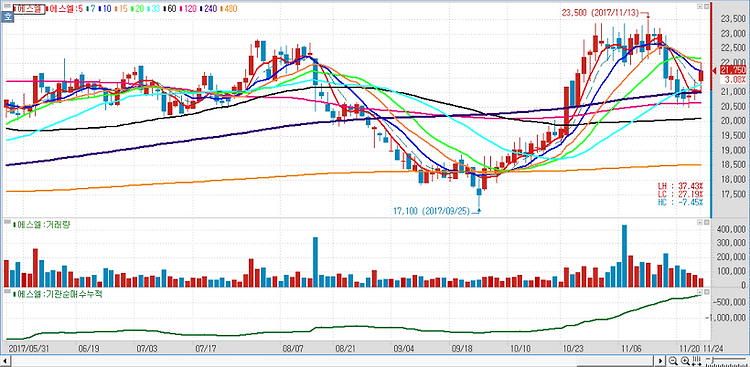
Task: Minimize the 기관순매수누적 pane
Action: tap(700, 291)
